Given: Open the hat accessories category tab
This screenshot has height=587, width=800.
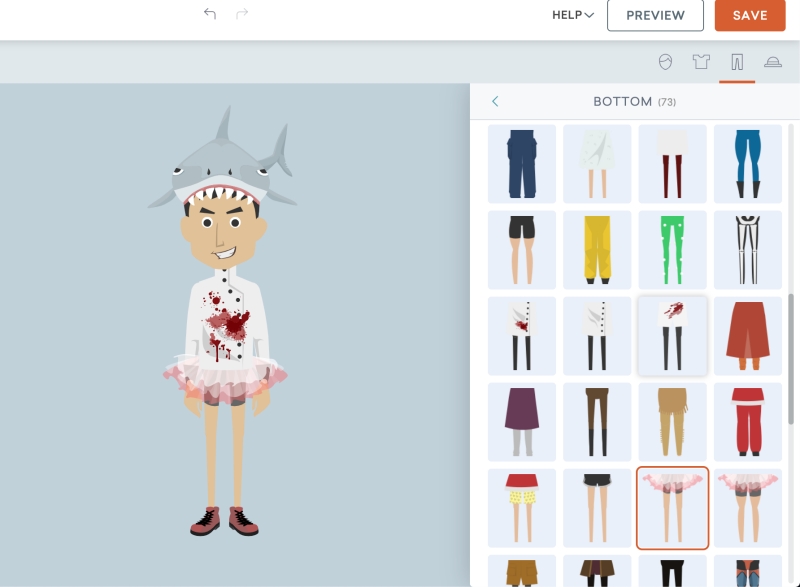Looking at the screenshot, I should coord(773,62).
